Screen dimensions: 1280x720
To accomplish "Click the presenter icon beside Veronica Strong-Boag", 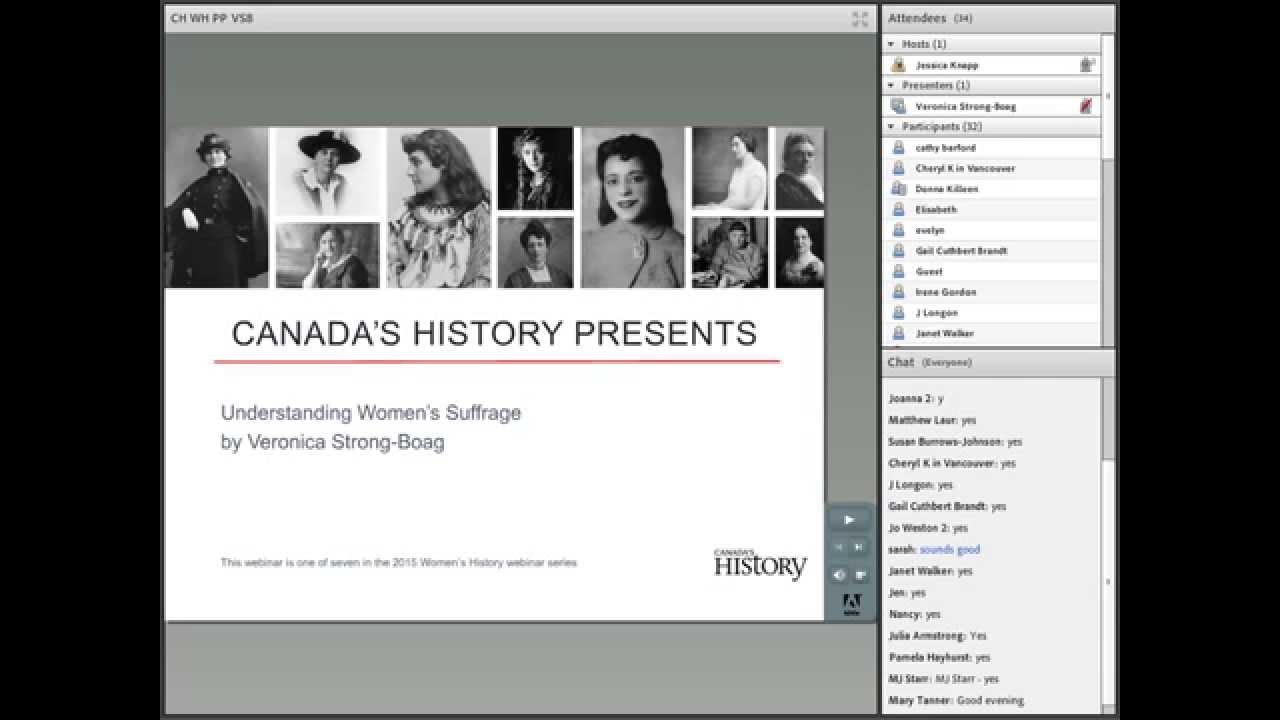I will [x=898, y=106].
